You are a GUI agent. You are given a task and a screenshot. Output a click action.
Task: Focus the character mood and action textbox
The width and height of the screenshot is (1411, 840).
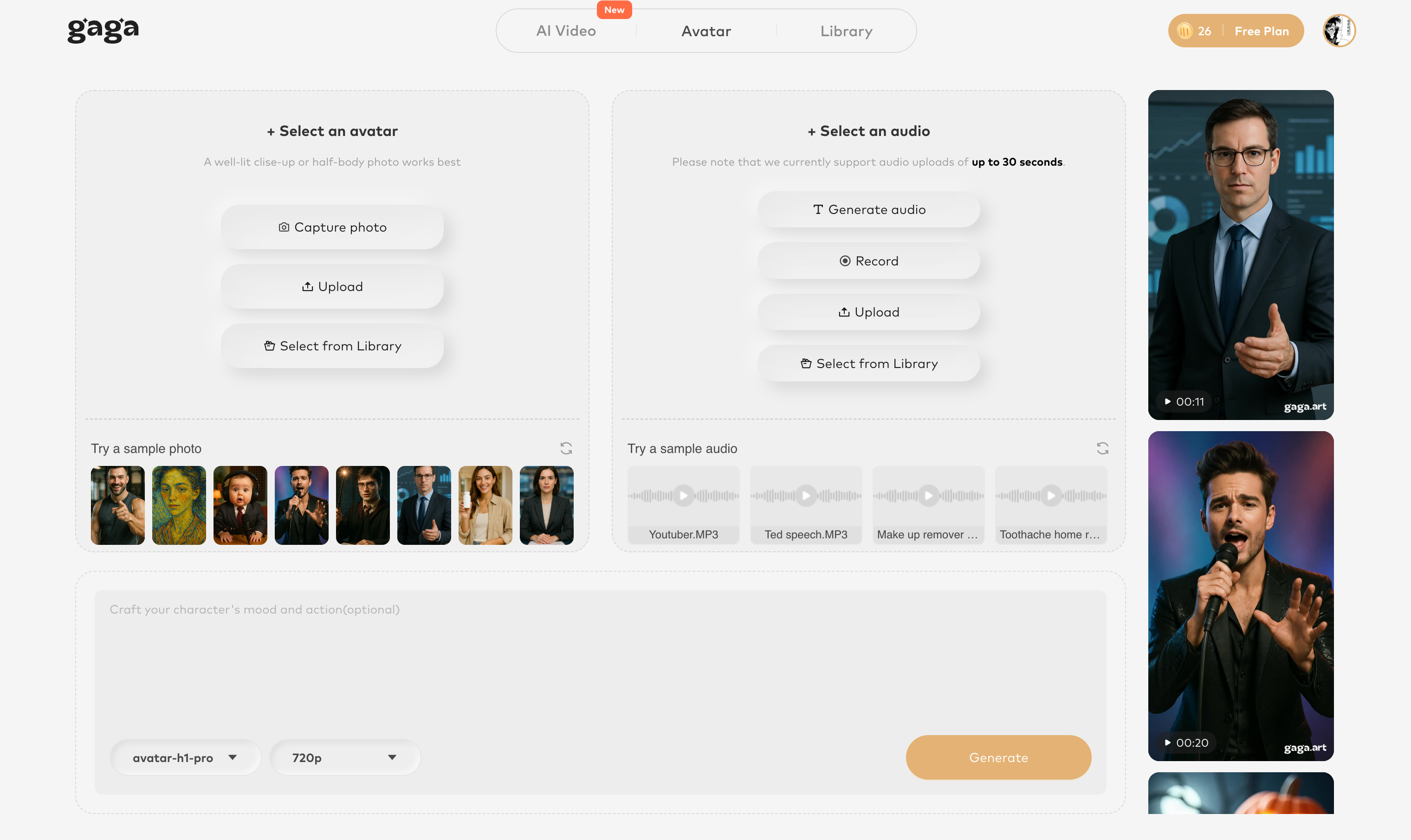(x=600, y=657)
